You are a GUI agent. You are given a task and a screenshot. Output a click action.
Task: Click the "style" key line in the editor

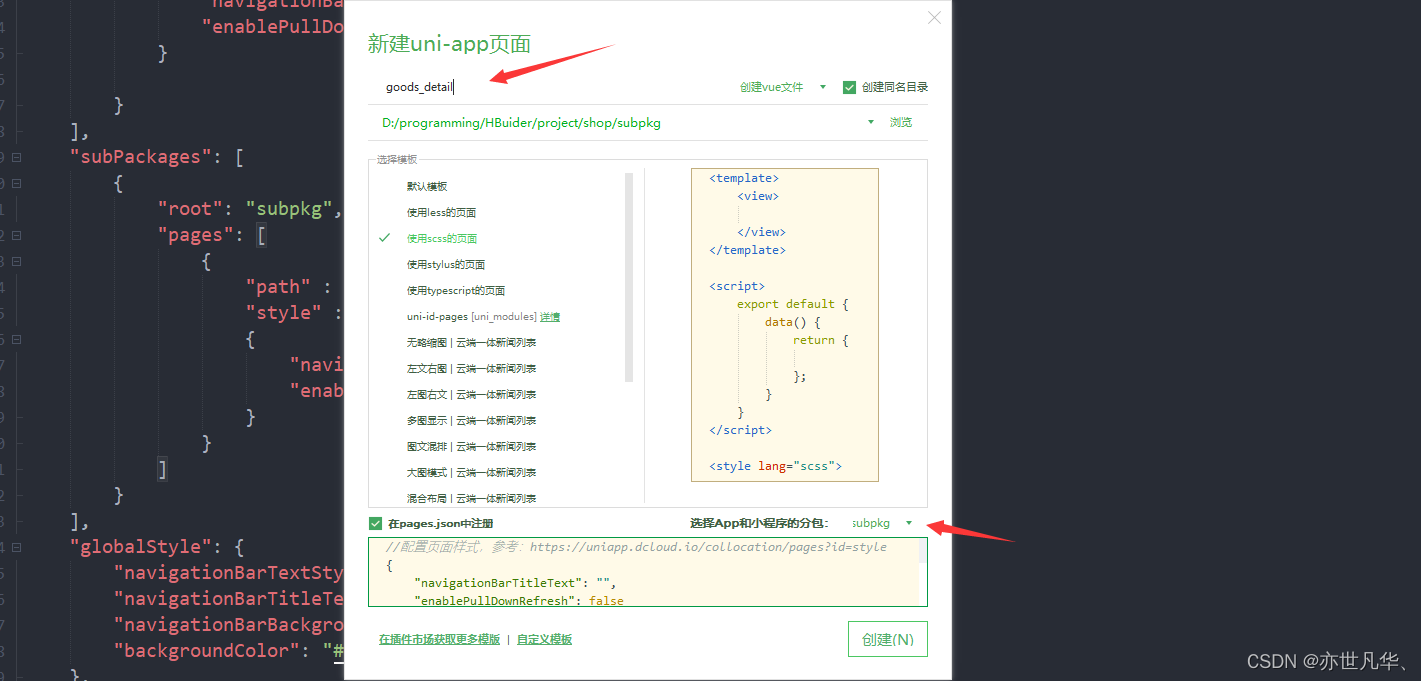click(x=294, y=313)
